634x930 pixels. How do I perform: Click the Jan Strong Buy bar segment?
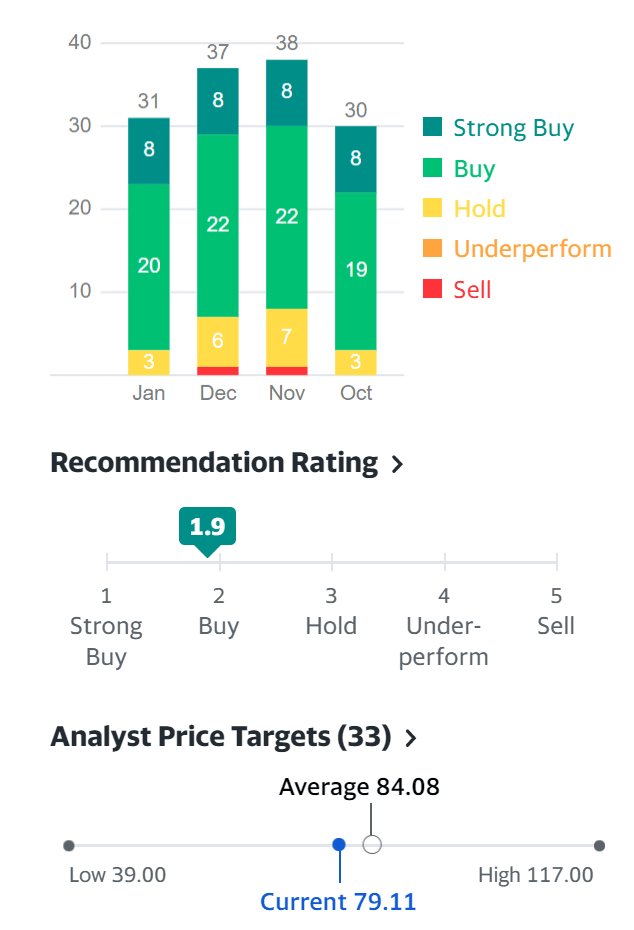click(149, 150)
